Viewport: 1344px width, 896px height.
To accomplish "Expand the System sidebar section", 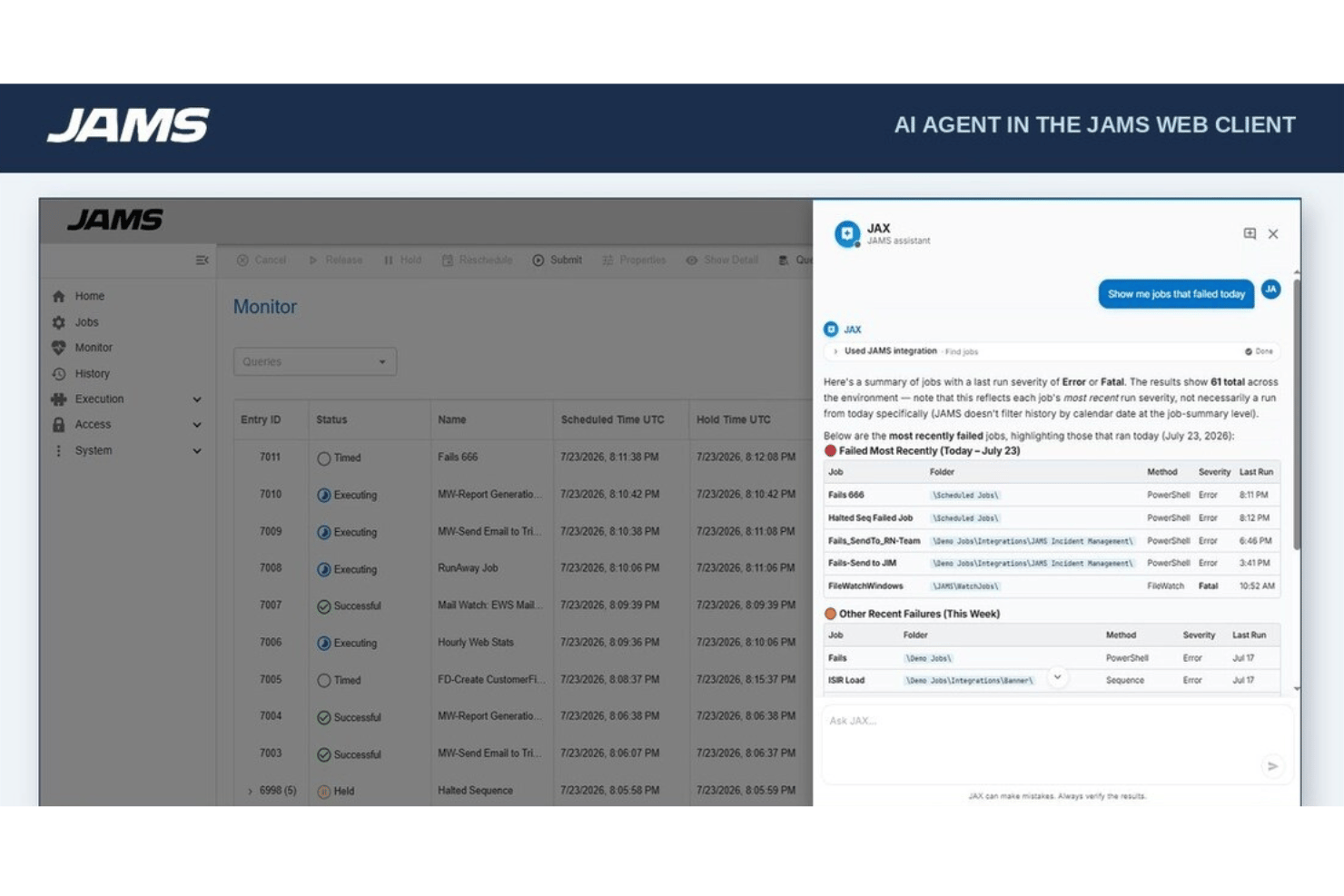I will [197, 451].
